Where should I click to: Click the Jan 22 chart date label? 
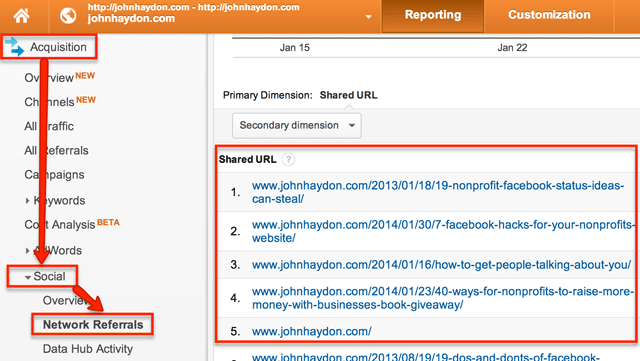tap(512, 48)
